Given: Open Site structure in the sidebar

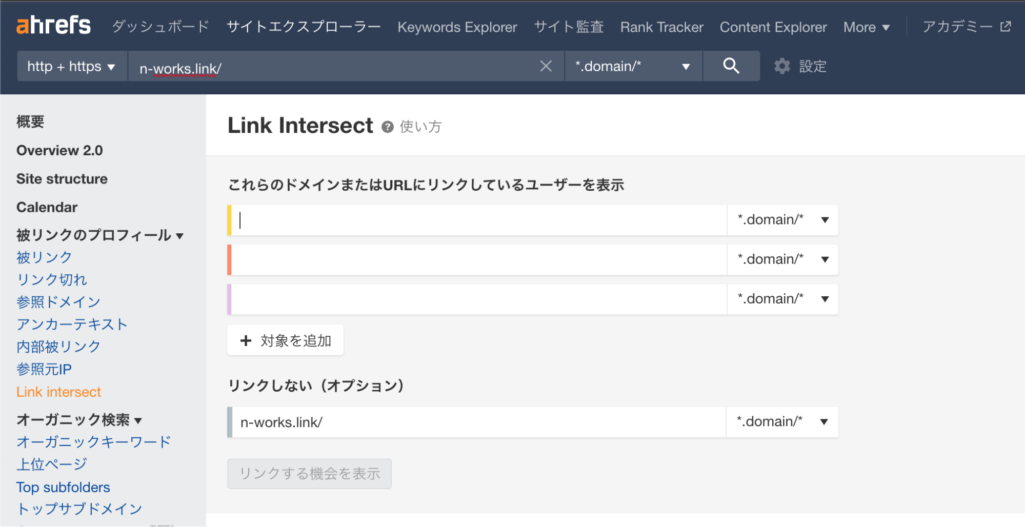Looking at the screenshot, I should (62, 178).
